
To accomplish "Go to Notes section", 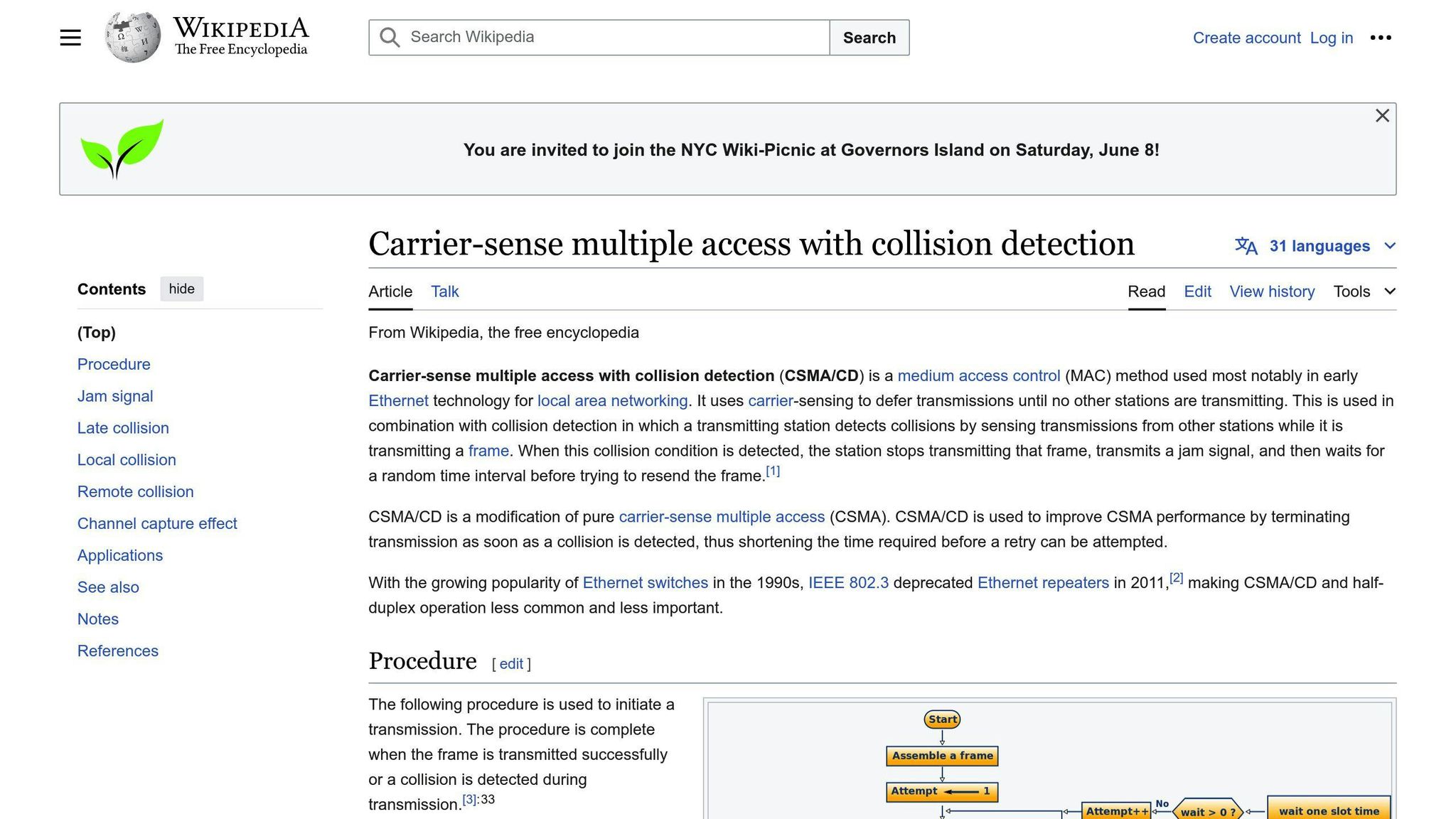I will coord(98,619).
